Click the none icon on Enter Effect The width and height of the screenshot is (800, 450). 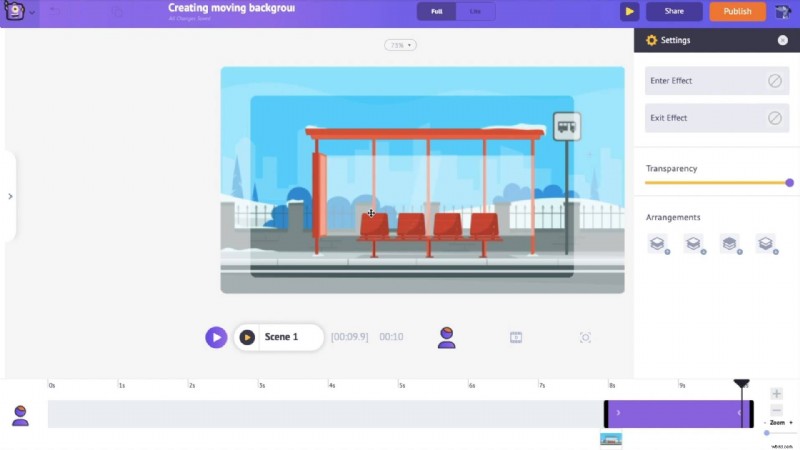[774, 81]
